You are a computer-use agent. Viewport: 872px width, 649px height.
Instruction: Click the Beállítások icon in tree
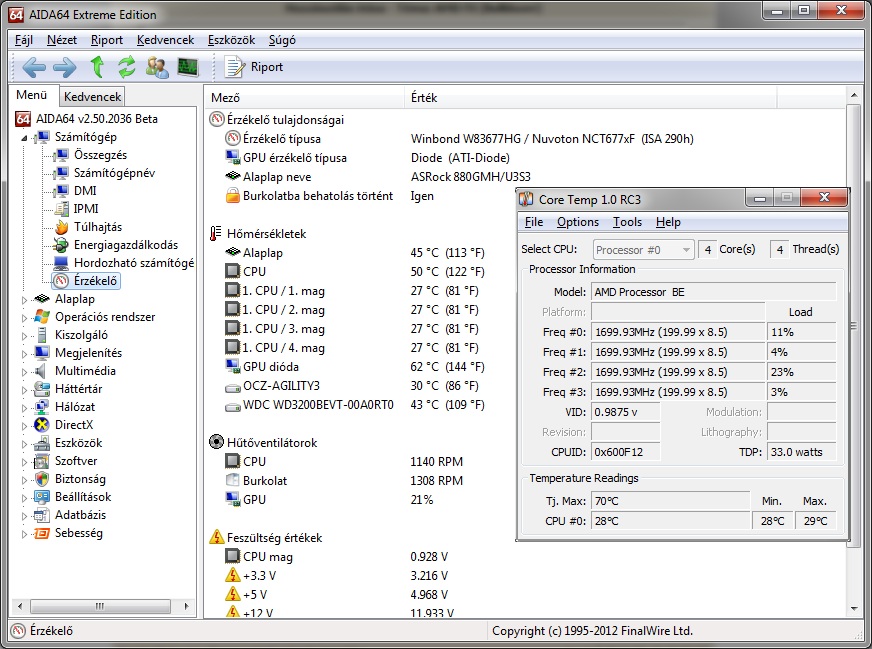tap(42, 497)
